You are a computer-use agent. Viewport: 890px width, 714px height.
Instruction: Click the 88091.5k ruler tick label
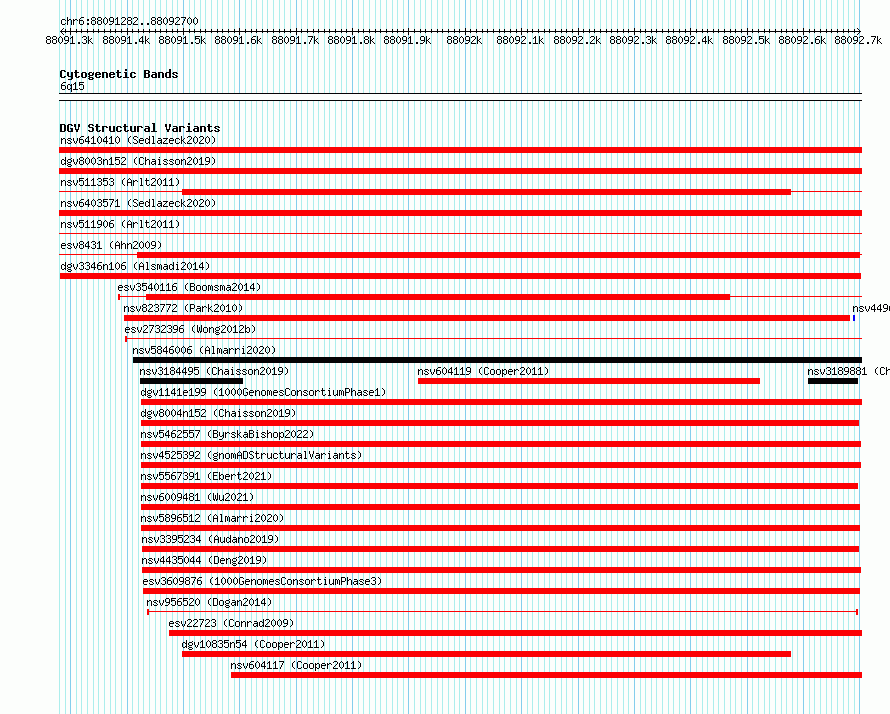[182, 40]
